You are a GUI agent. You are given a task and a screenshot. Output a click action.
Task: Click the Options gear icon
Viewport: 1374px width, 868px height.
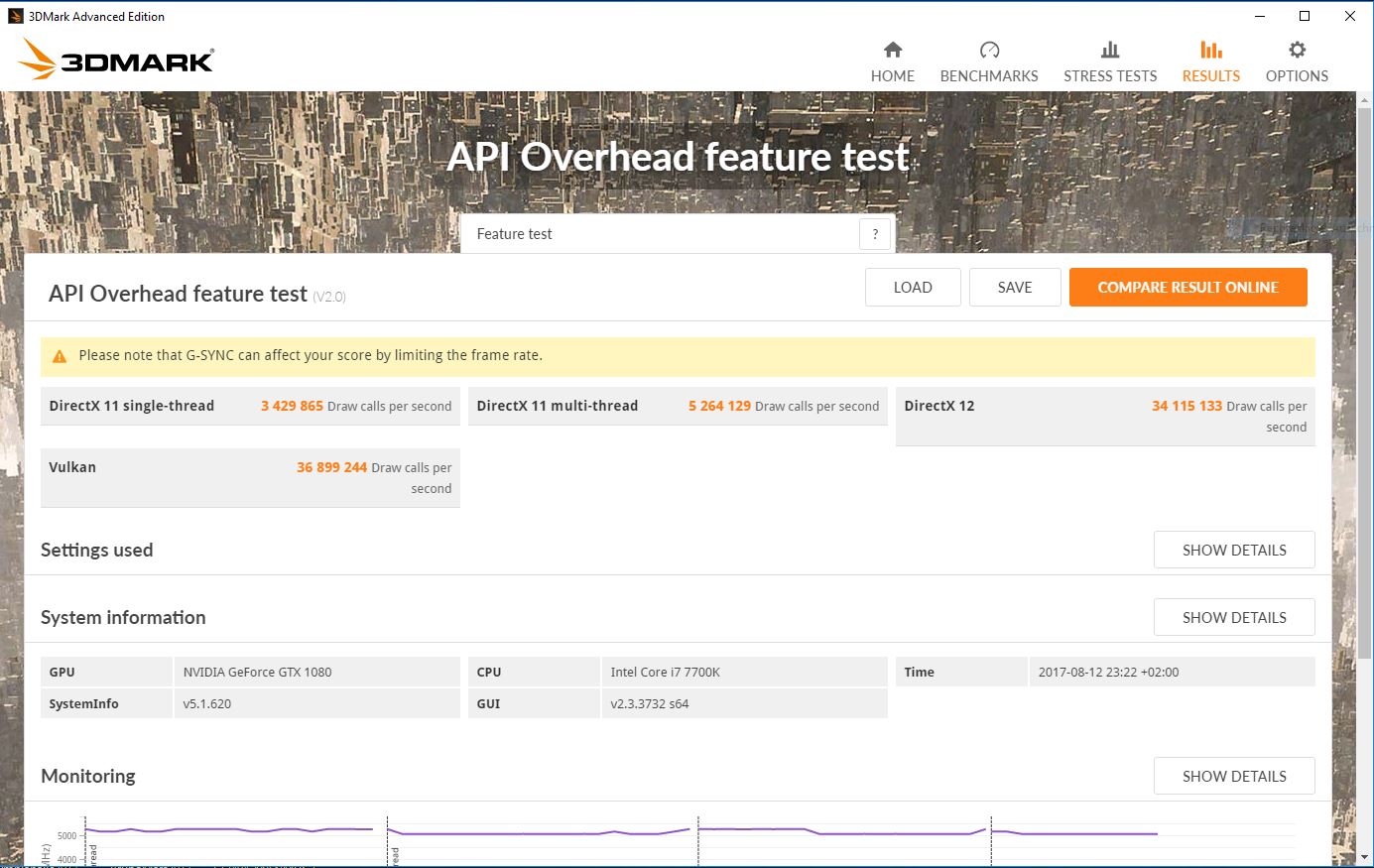[x=1297, y=50]
